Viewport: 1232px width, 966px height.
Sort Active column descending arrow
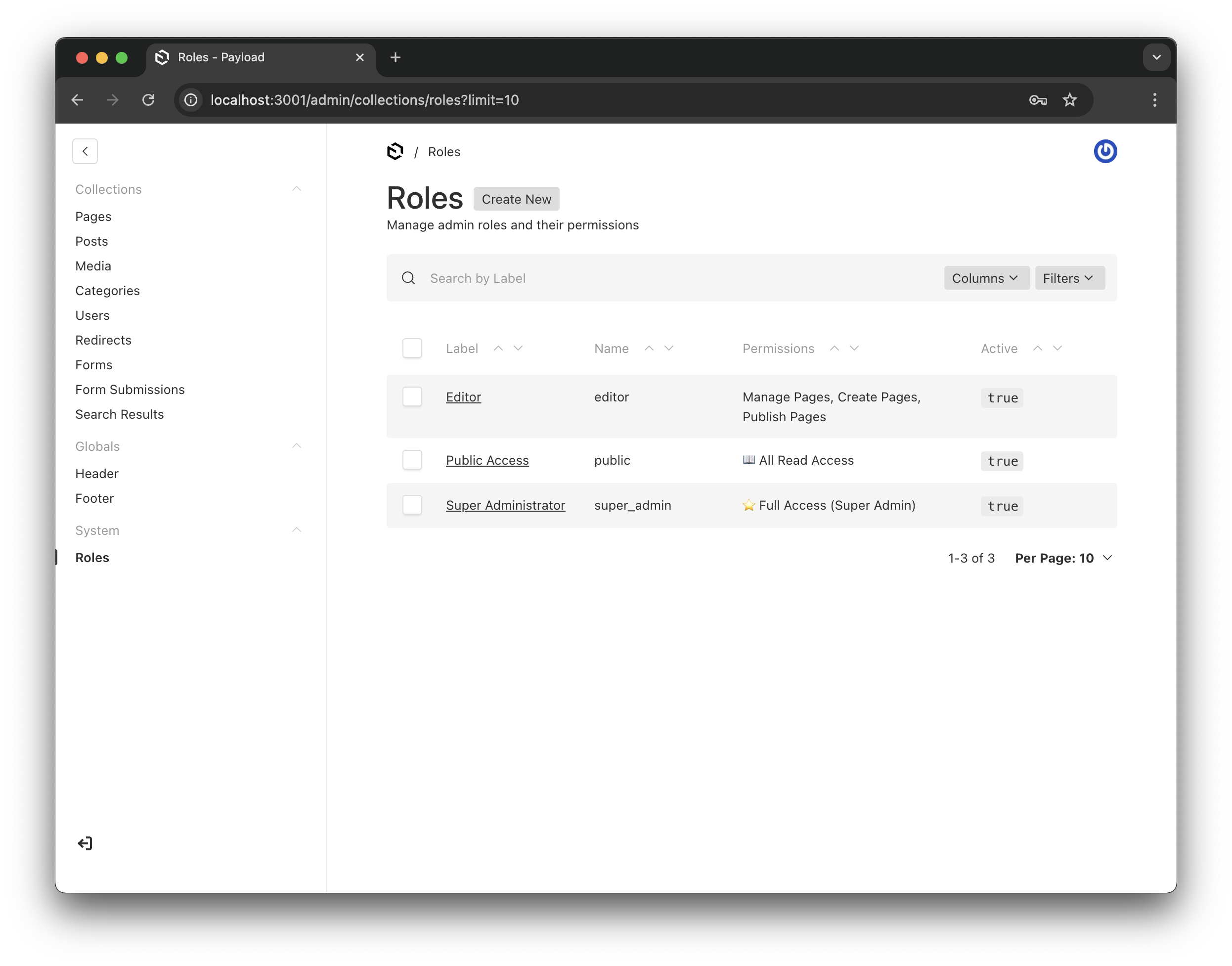click(x=1056, y=349)
